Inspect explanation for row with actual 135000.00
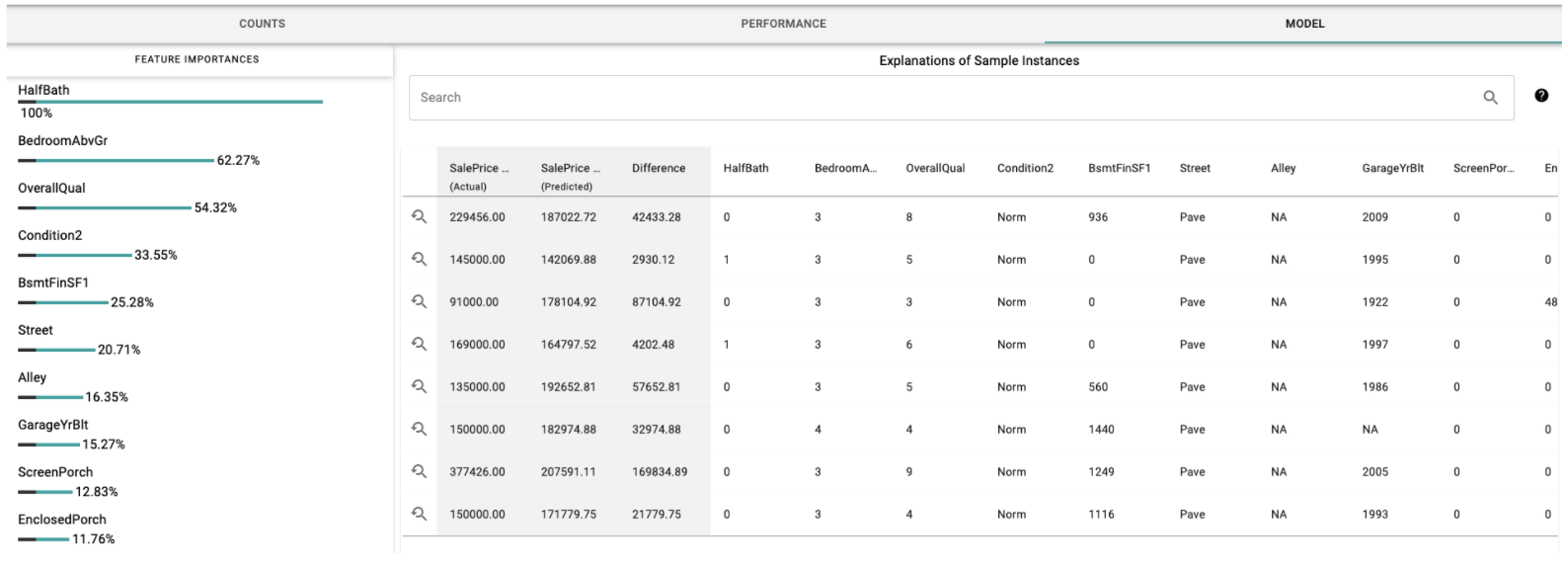The width and height of the screenshot is (1568, 570). [x=419, y=386]
